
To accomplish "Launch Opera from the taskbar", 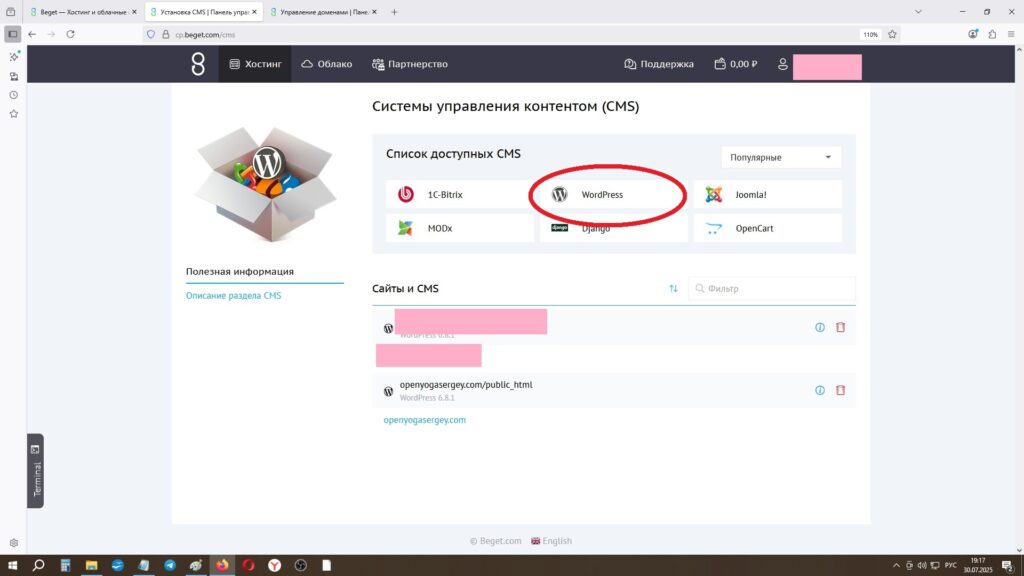I will pyautogui.click(x=248, y=566).
